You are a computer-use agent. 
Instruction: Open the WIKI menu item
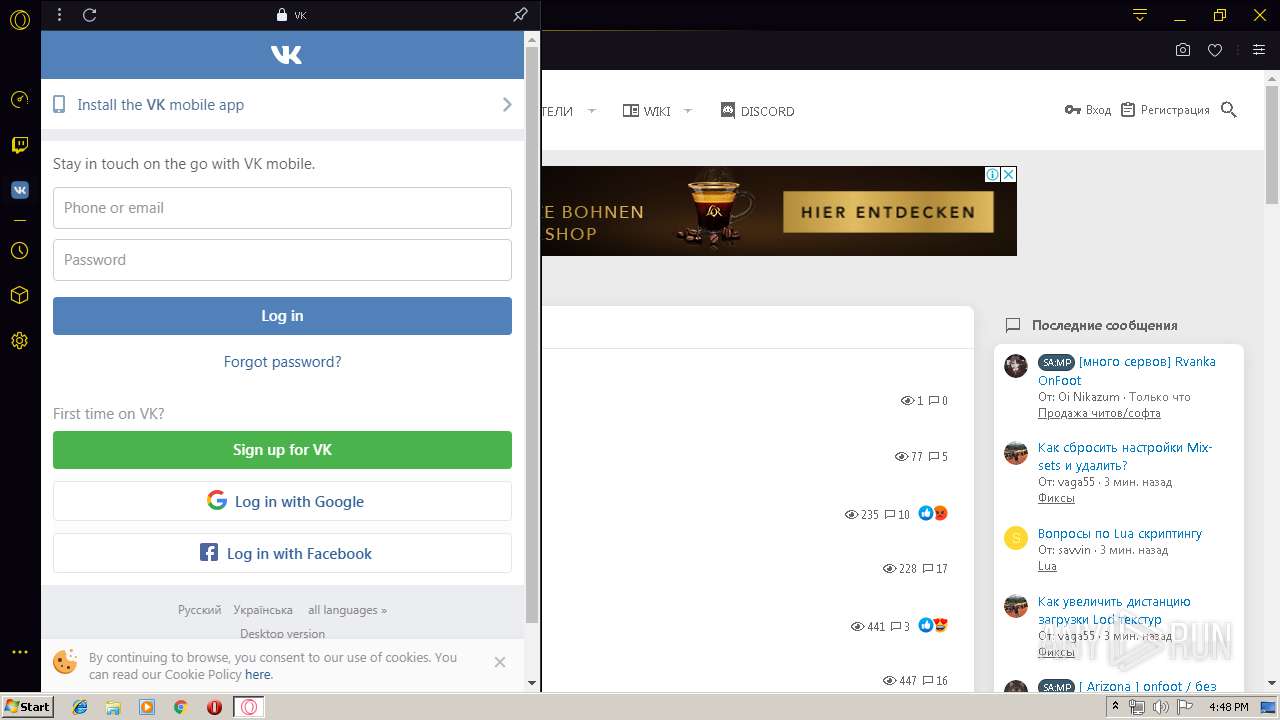coord(647,111)
